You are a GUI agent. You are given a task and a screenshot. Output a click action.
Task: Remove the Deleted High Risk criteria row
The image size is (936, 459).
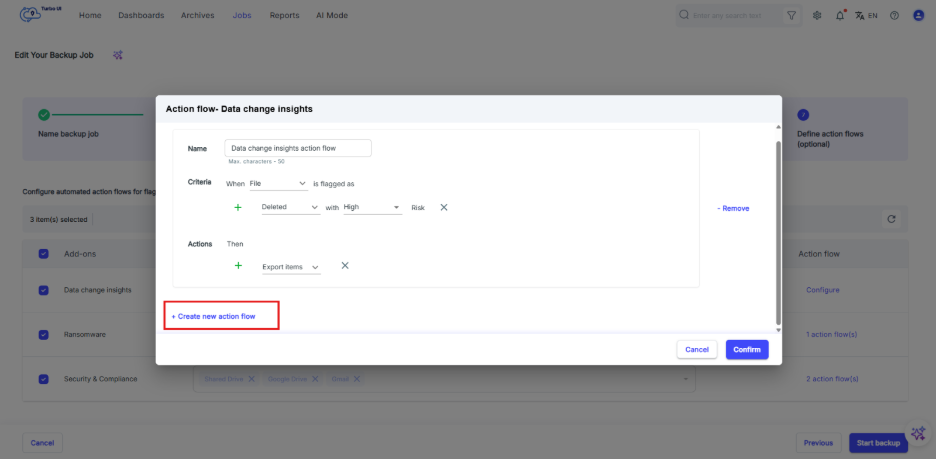[444, 207]
